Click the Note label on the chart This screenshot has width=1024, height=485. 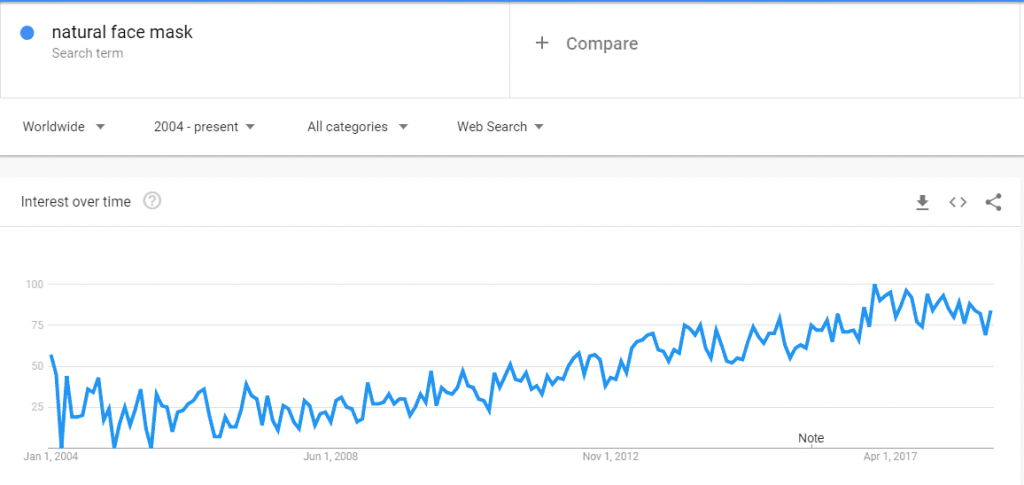811,438
